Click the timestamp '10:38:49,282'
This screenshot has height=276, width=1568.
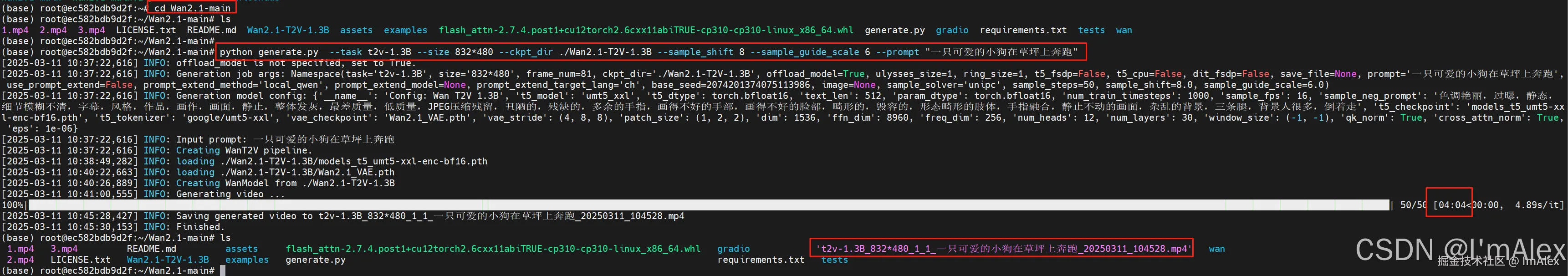(x=101, y=162)
